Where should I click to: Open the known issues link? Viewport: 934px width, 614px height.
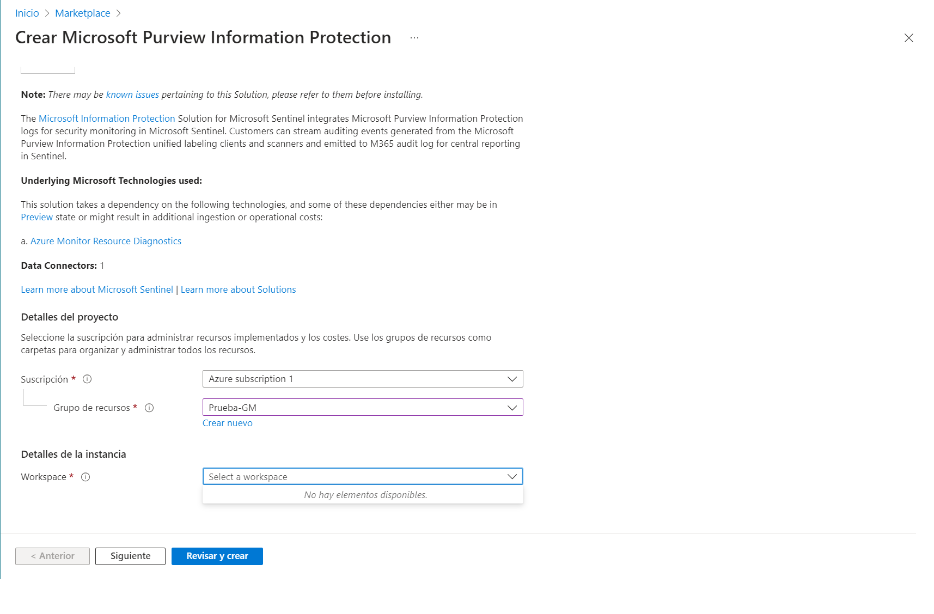pos(132,95)
